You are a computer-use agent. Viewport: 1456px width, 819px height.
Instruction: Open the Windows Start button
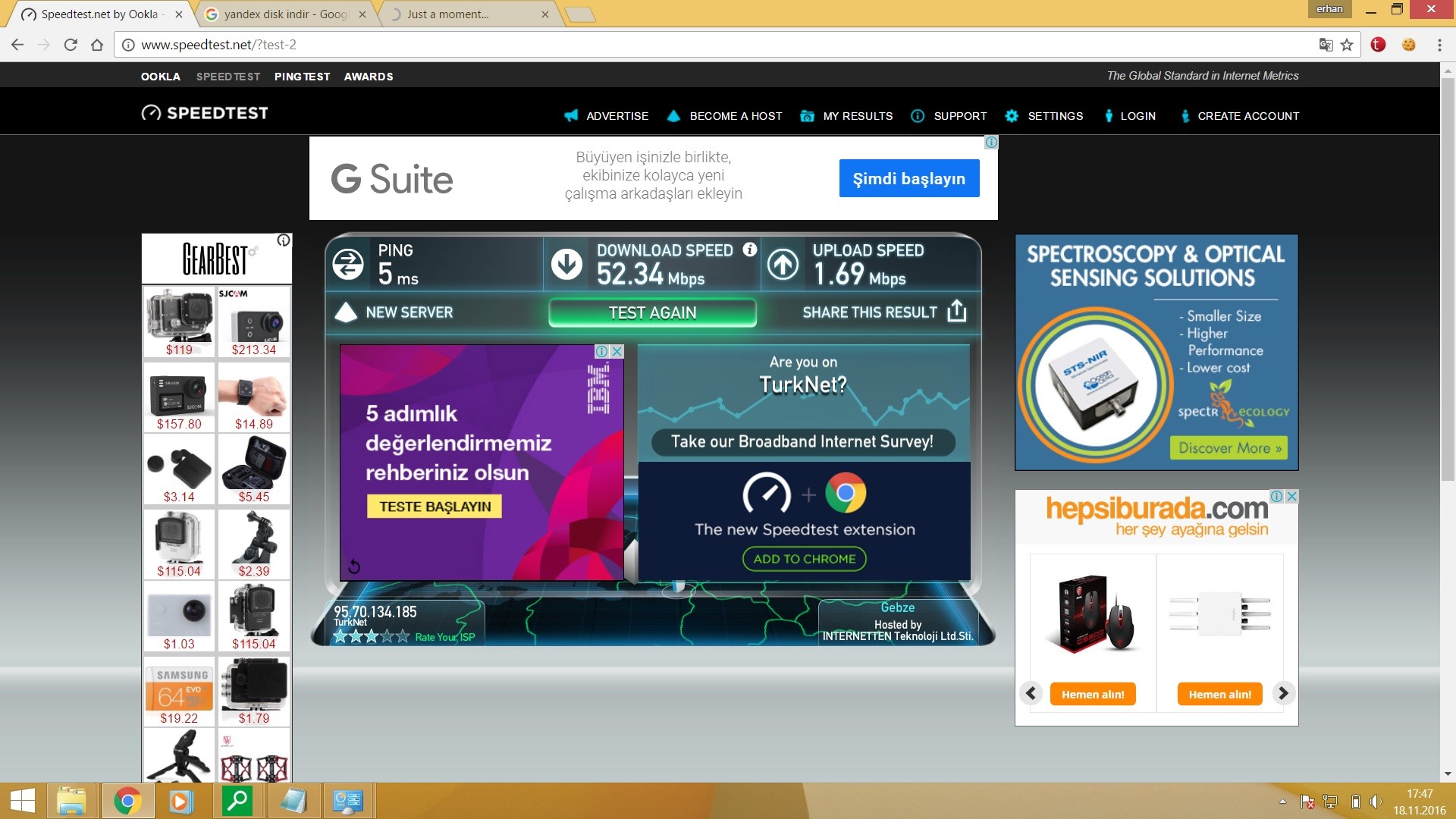[22, 802]
